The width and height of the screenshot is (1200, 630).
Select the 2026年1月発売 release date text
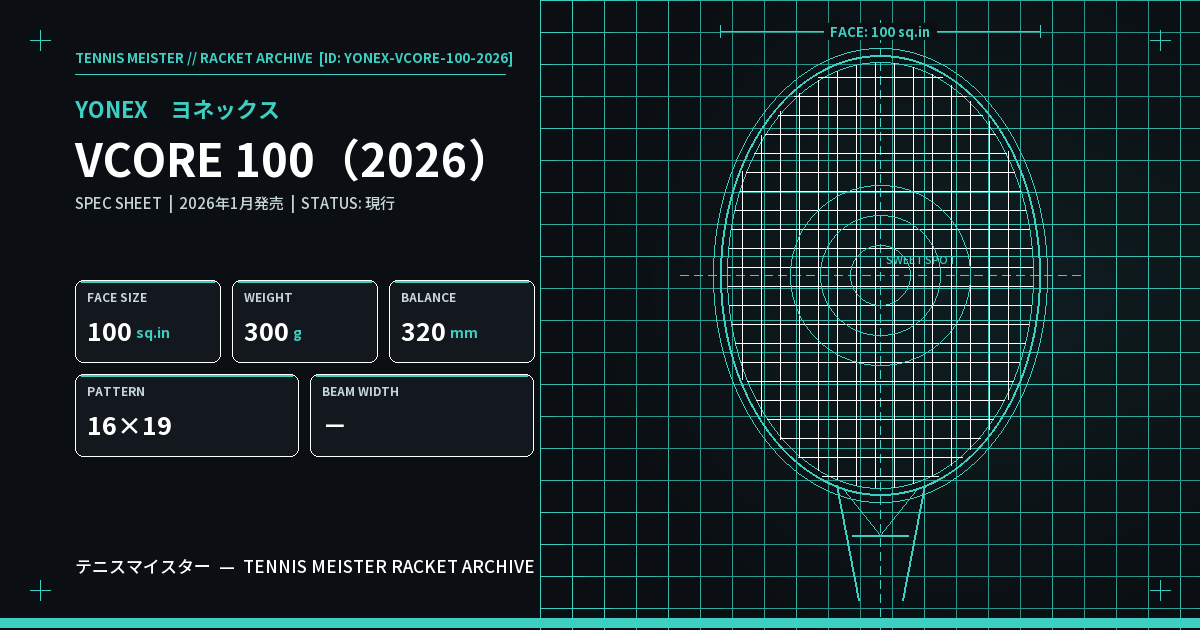(x=231, y=203)
